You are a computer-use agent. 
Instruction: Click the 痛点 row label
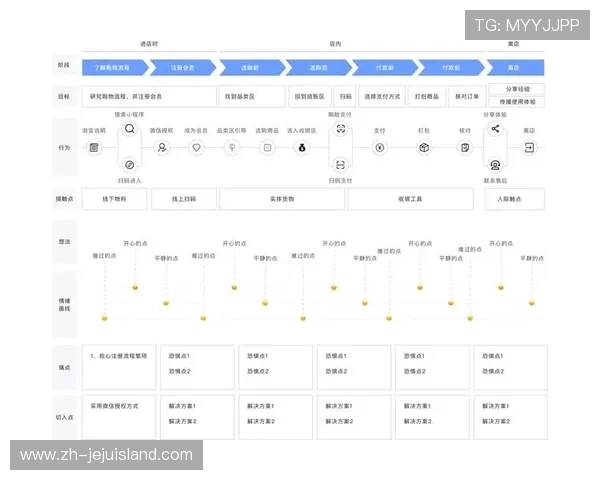click(64, 367)
